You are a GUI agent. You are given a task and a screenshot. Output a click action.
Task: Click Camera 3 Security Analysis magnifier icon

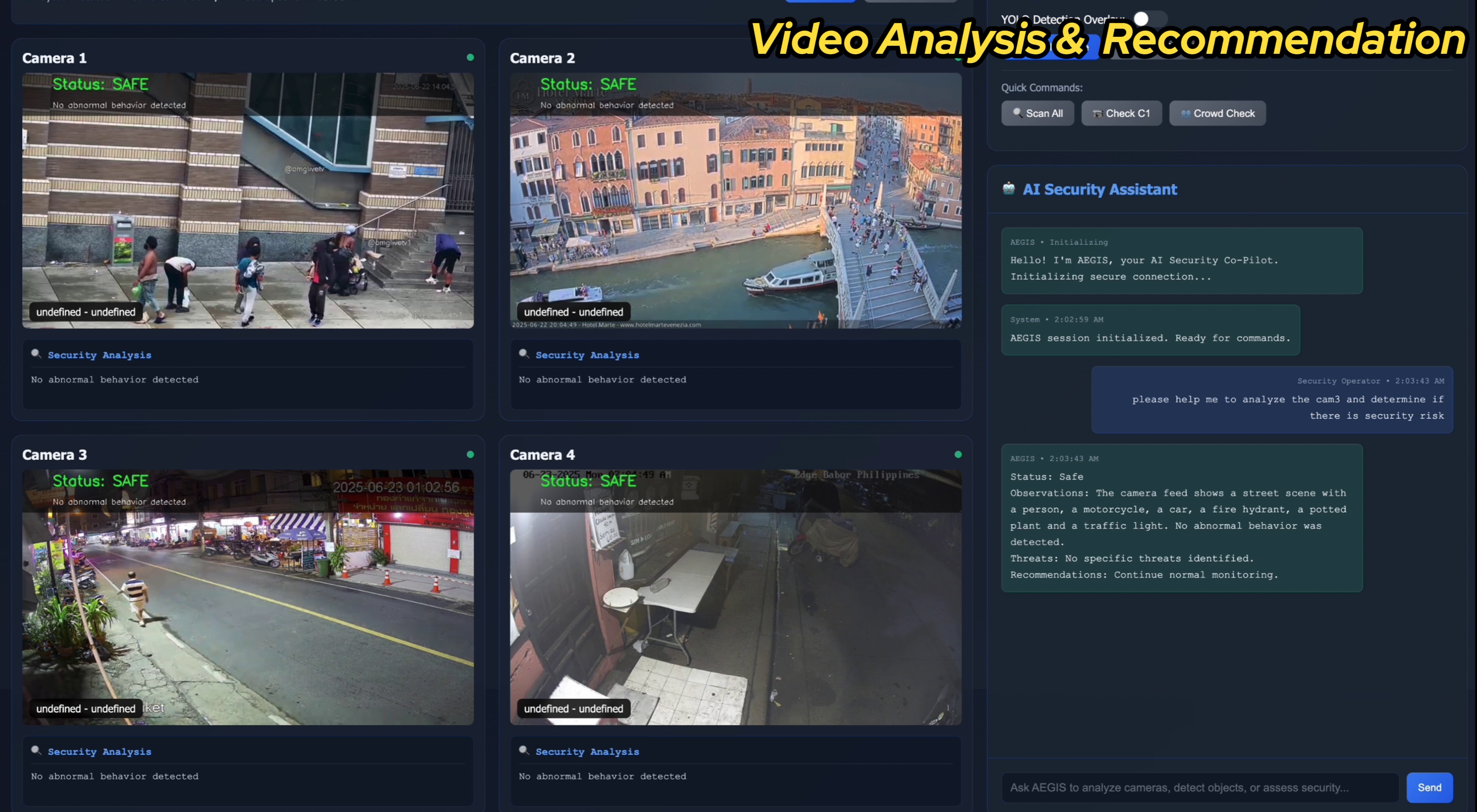(36, 750)
